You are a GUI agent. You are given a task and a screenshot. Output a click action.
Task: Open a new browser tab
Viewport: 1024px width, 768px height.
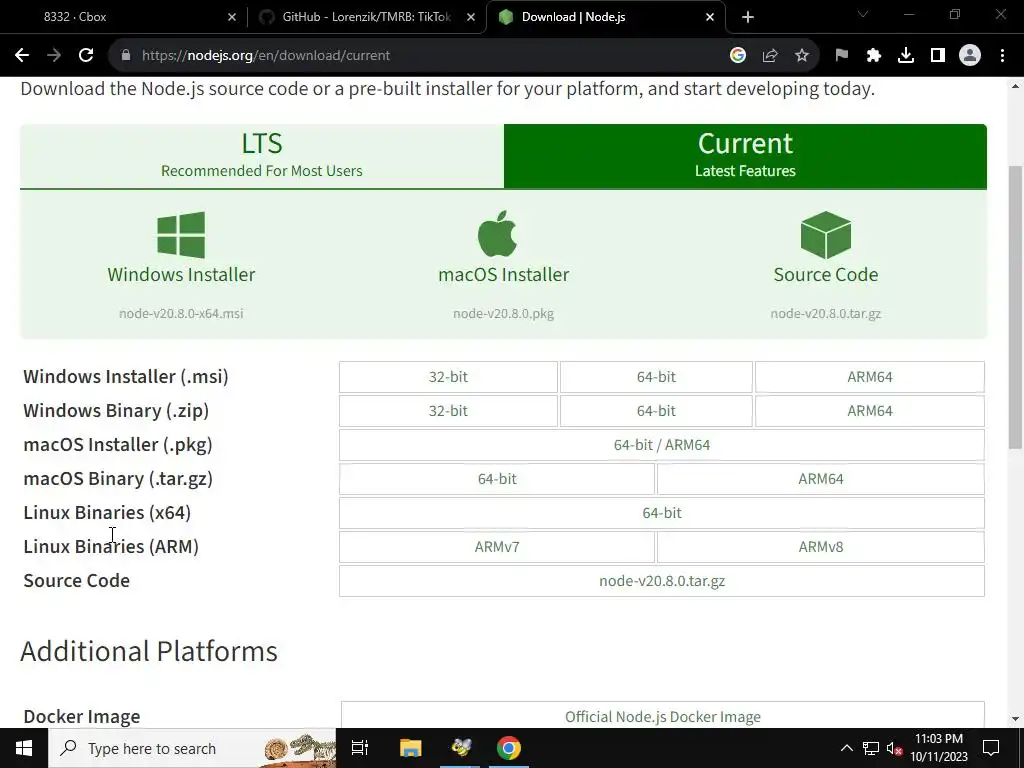[748, 18]
